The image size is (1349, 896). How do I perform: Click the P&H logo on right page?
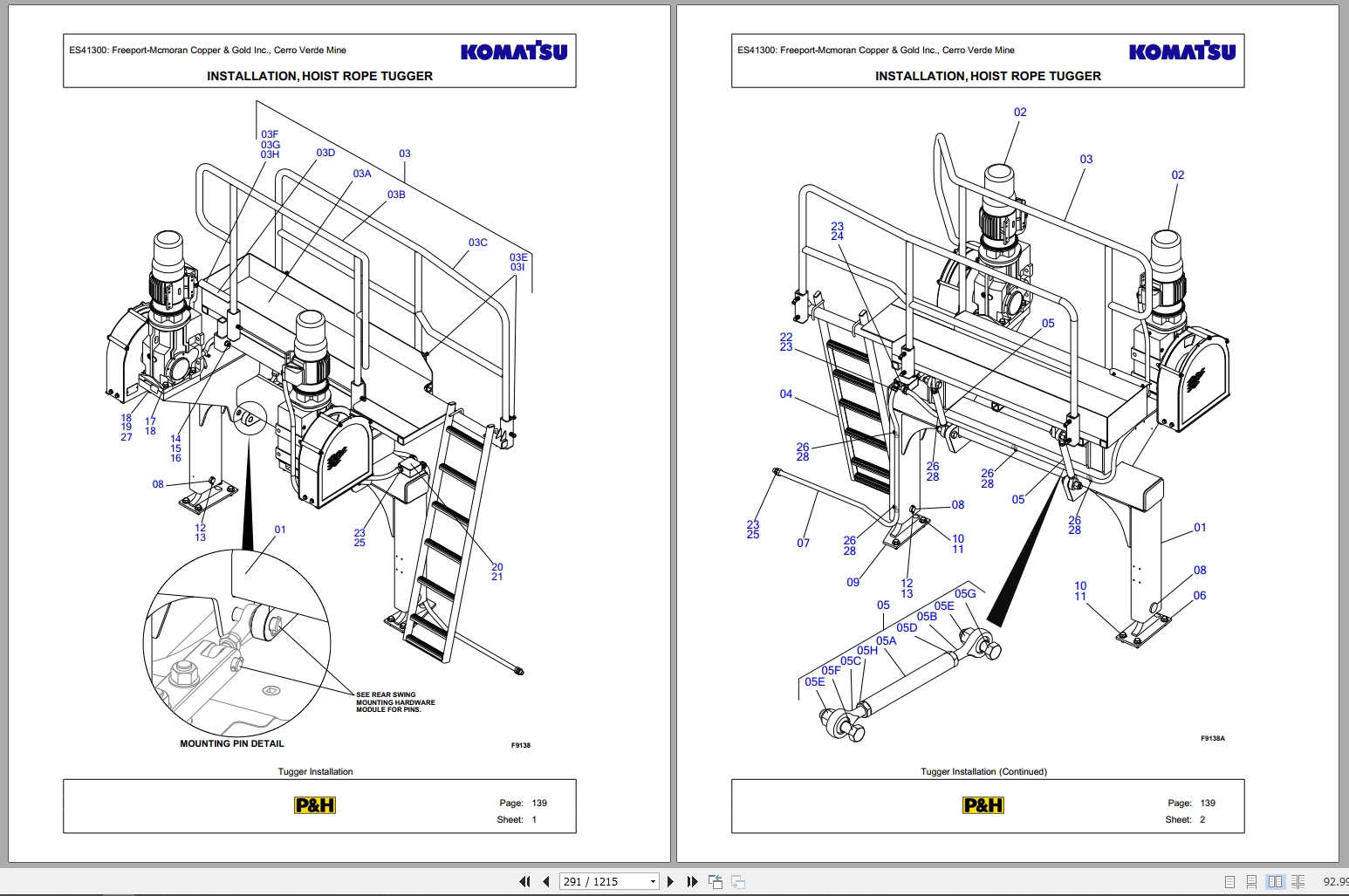pyautogui.click(x=983, y=805)
